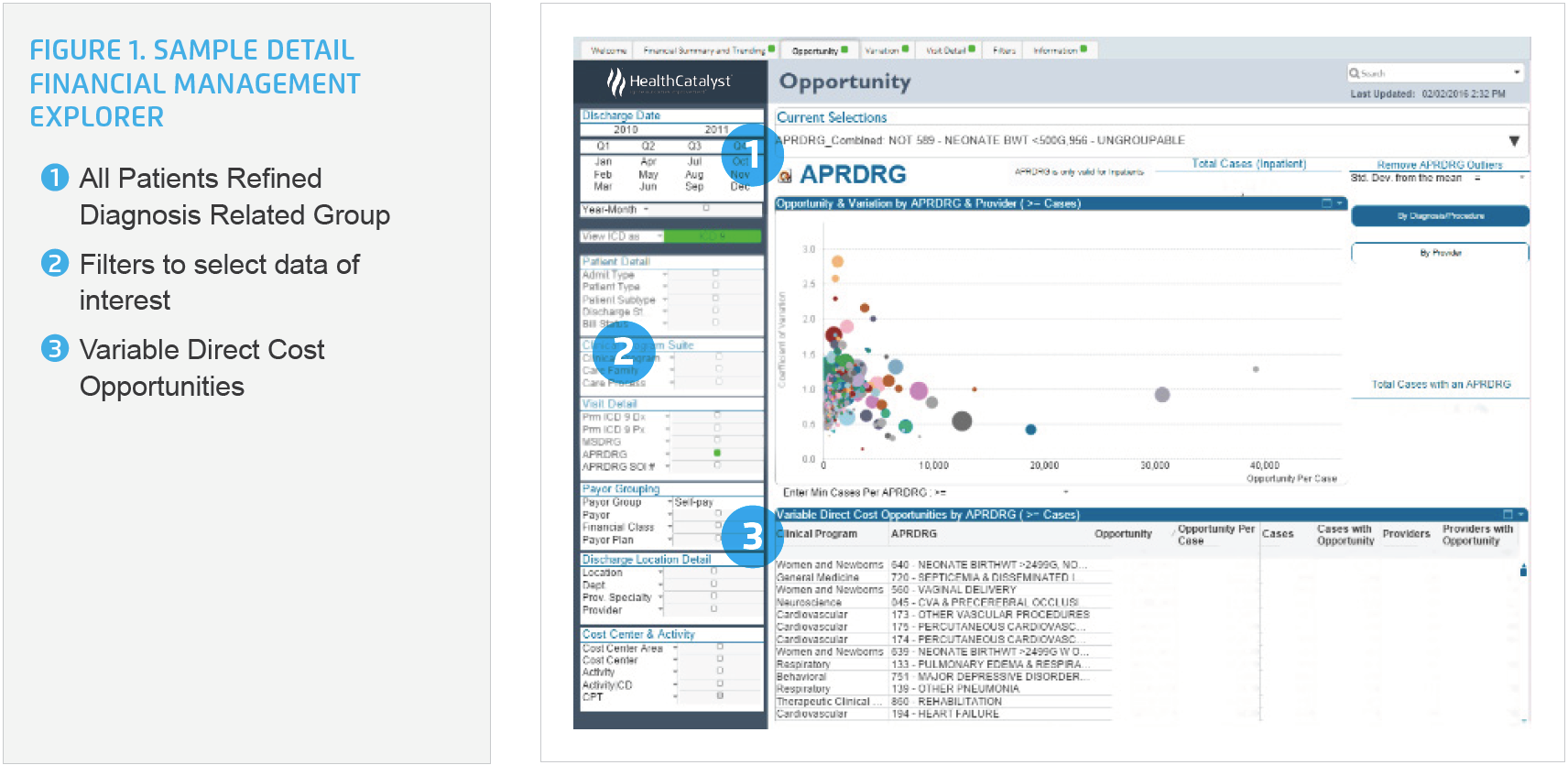Toggle the Admit Type selection indicator

pos(715,274)
